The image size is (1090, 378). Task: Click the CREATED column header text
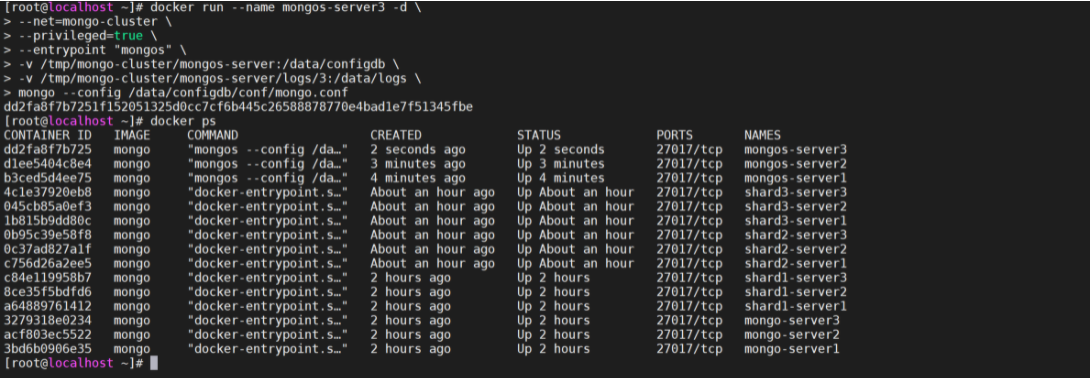(x=396, y=135)
